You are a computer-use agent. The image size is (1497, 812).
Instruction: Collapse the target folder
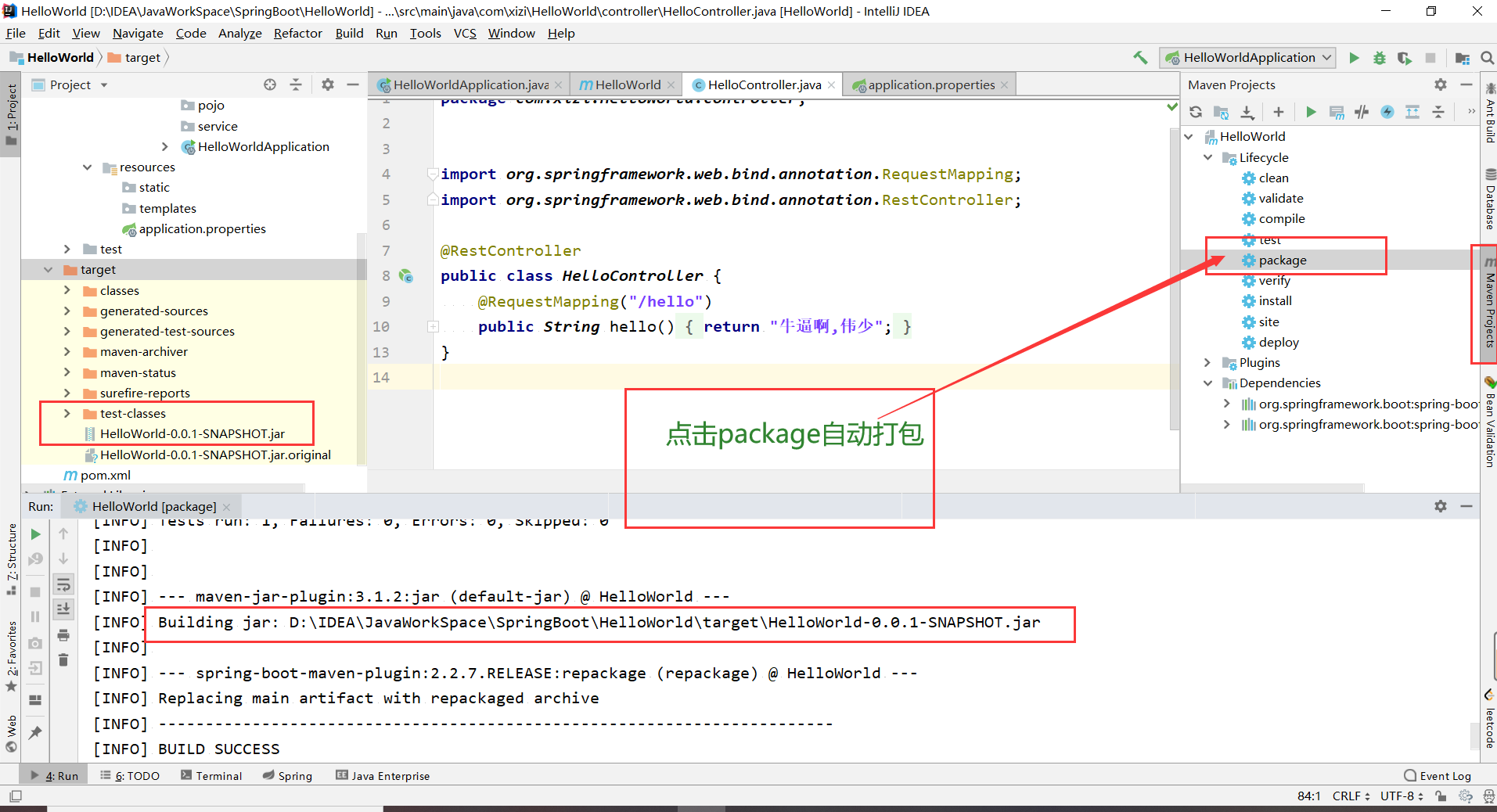tap(49, 269)
